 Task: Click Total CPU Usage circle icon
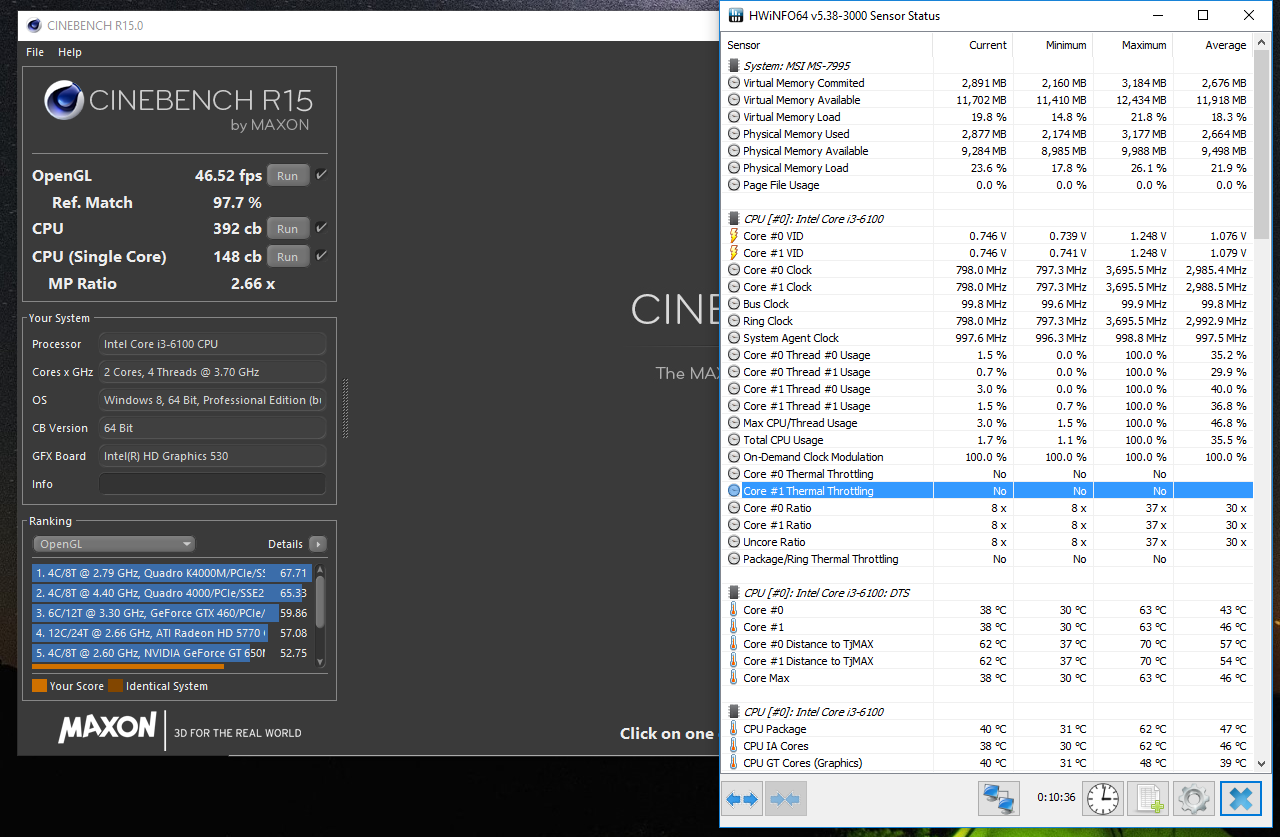[x=734, y=440]
